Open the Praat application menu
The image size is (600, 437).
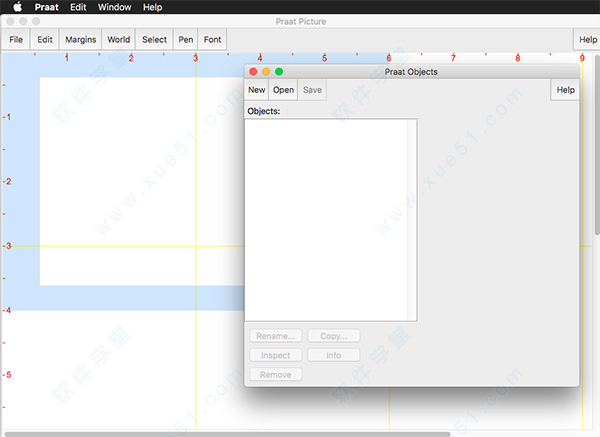coord(47,7)
